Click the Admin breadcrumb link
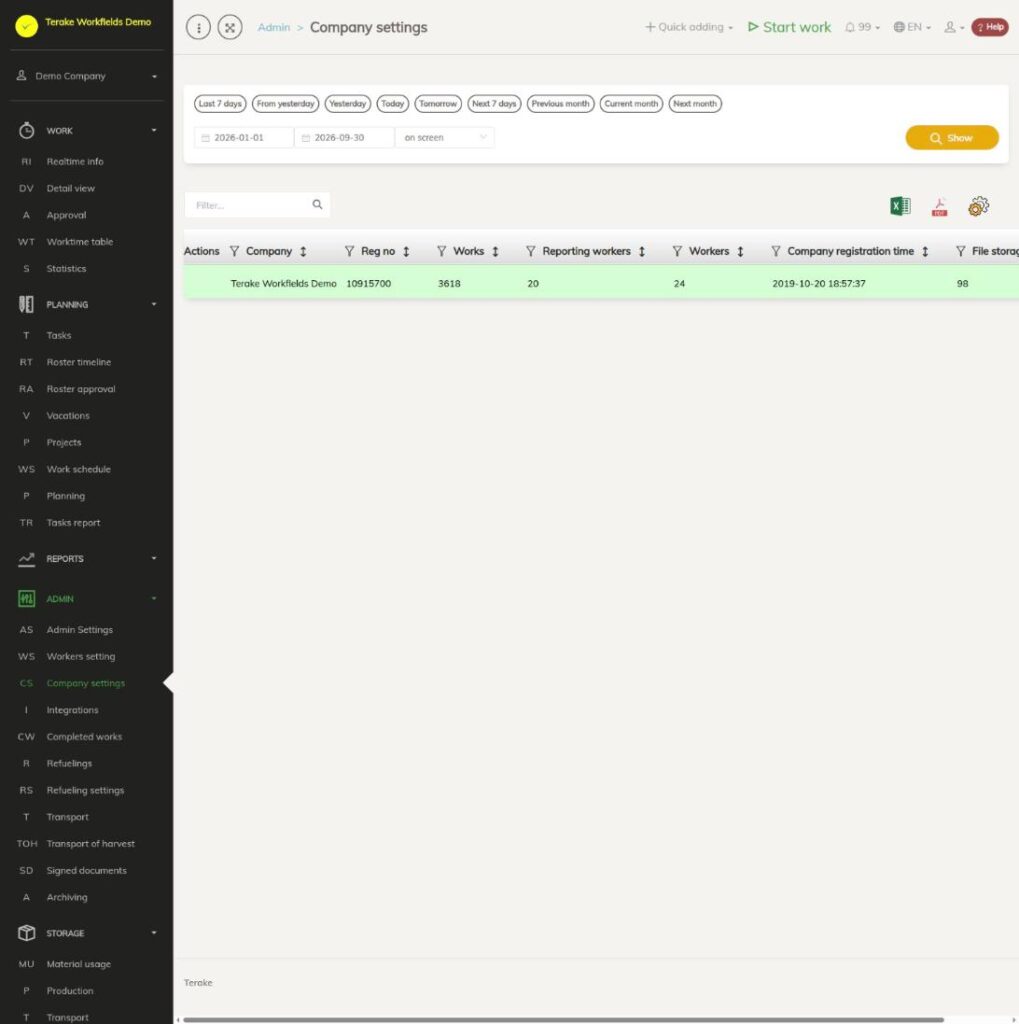 click(x=274, y=27)
